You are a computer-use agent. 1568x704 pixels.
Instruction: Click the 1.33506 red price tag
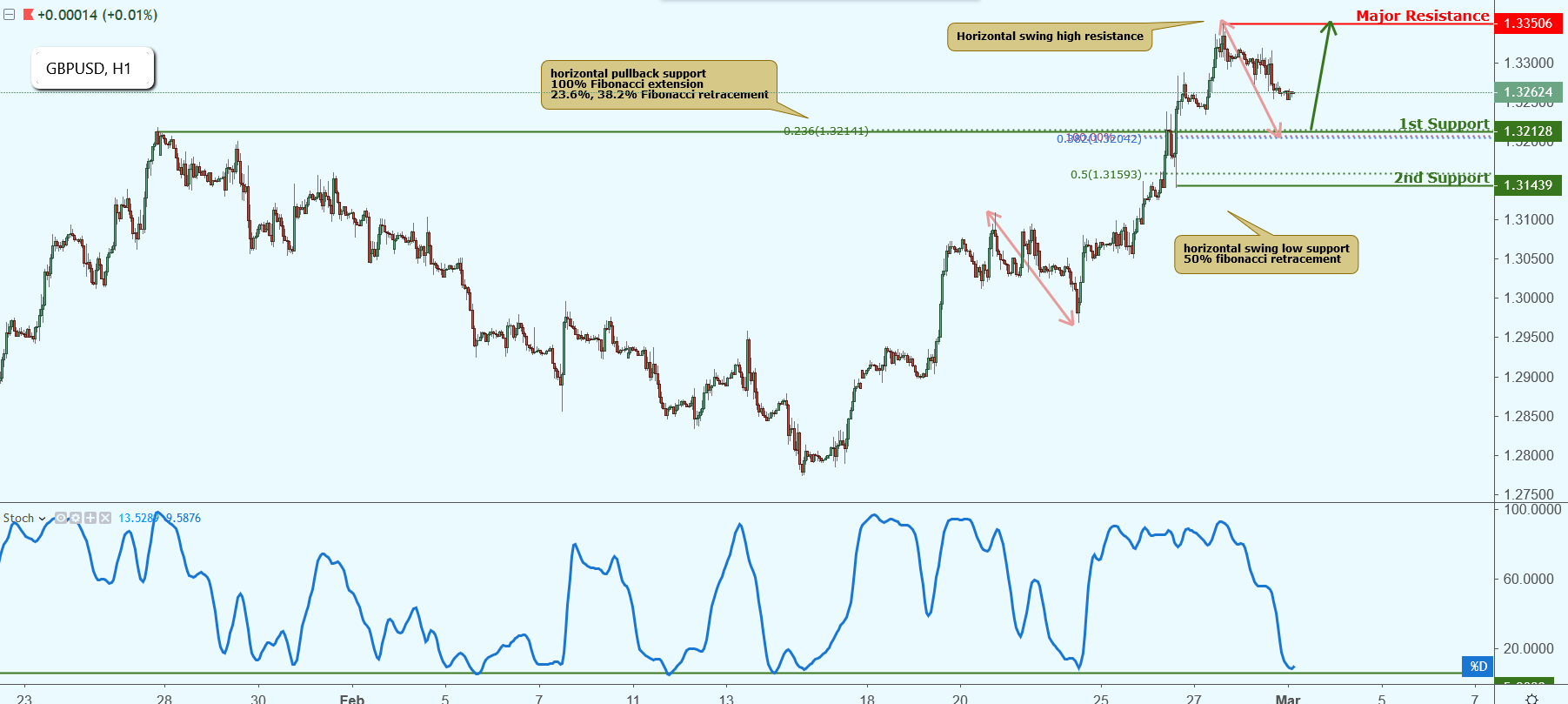[x=1528, y=23]
